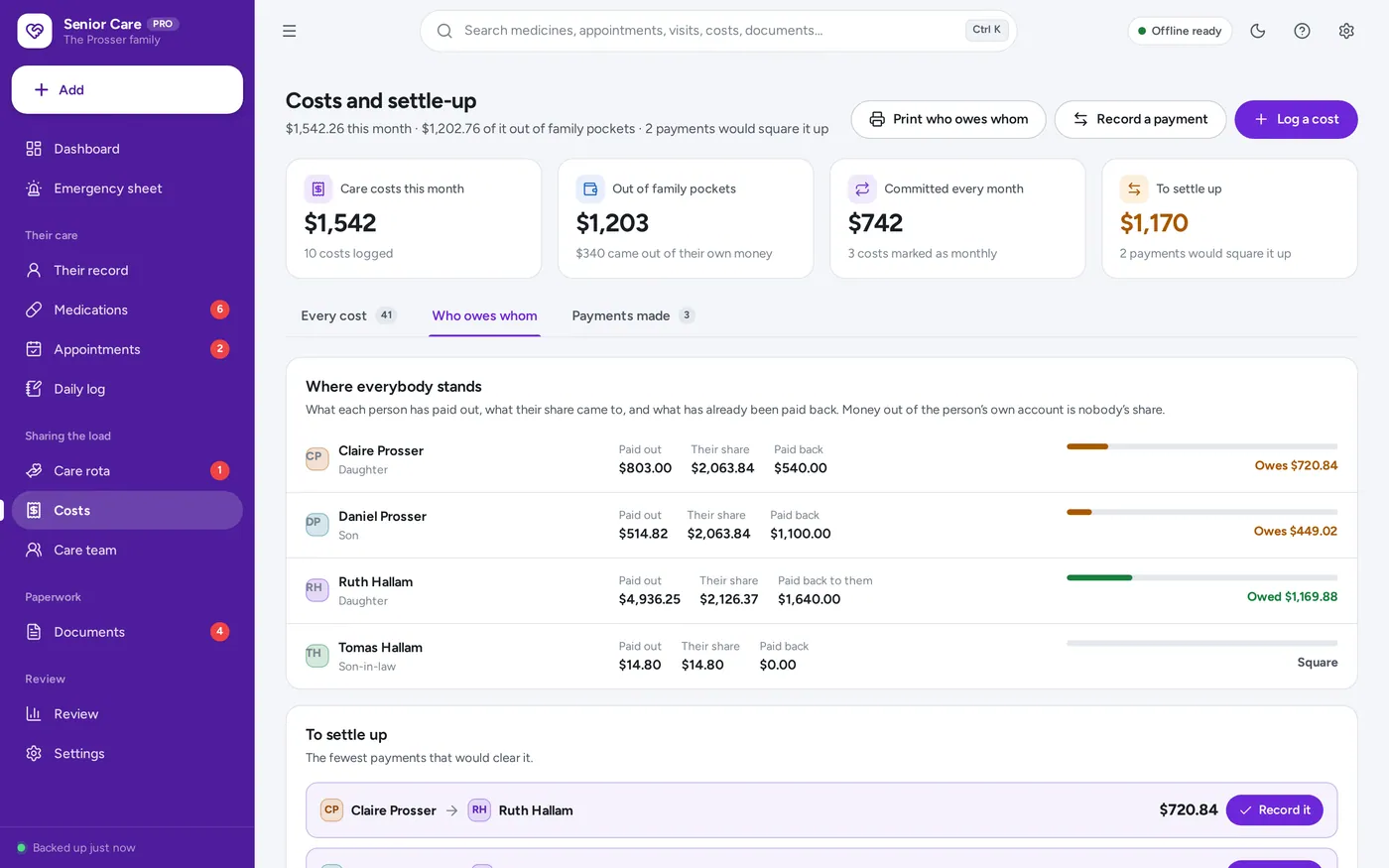Switch to Payments made tab
This screenshot has width=1389, height=868.
(633, 315)
